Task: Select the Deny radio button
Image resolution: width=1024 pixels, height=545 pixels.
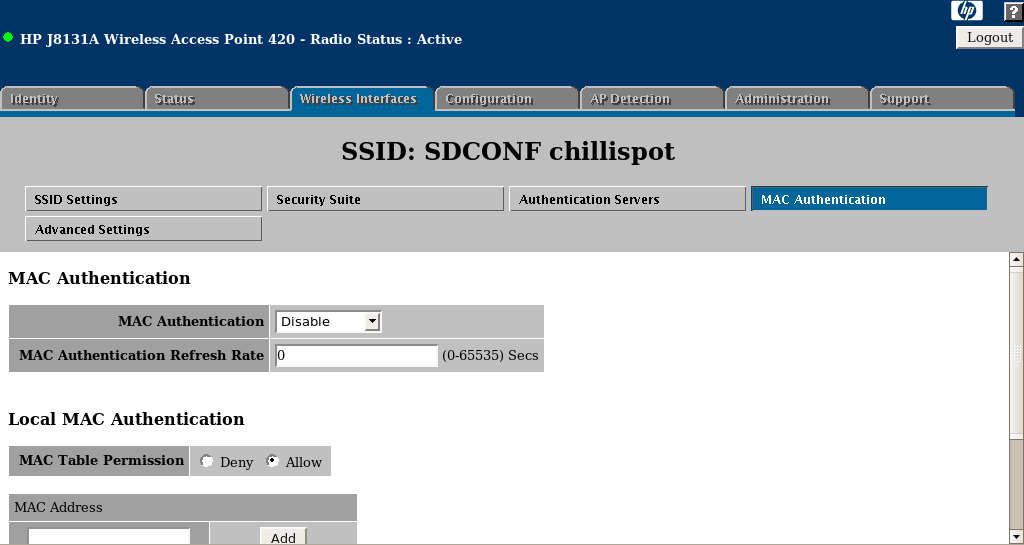Action: click(207, 462)
